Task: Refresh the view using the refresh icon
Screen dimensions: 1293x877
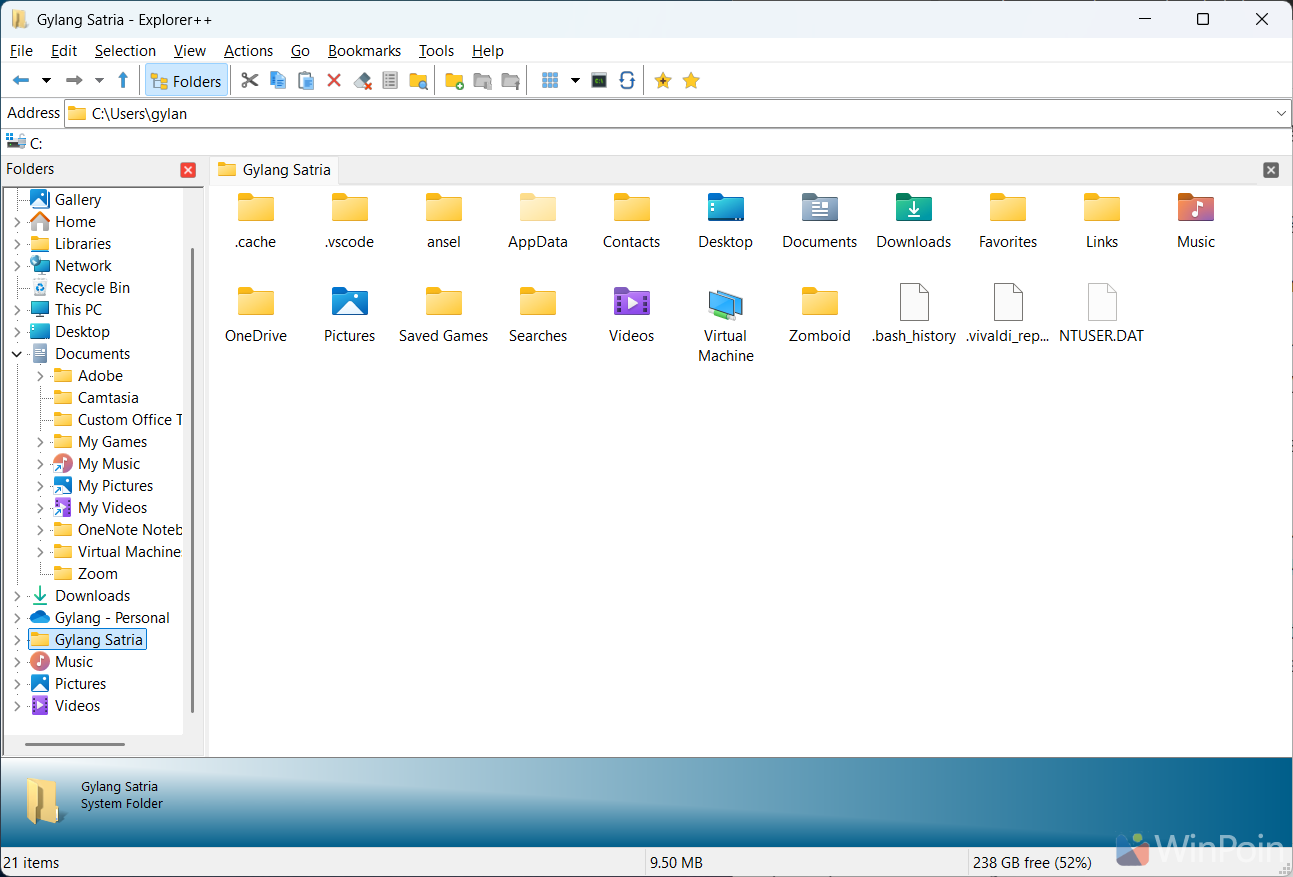Action: 627,80
